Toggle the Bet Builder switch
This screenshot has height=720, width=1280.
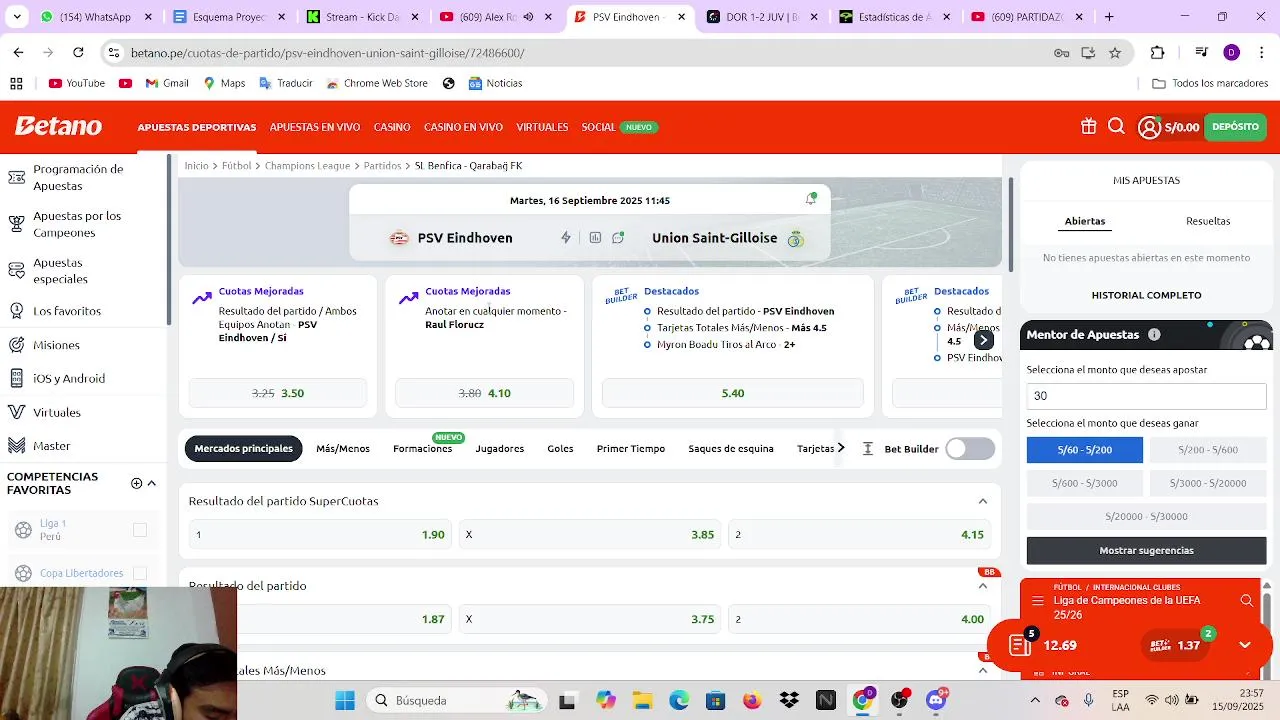coord(970,449)
